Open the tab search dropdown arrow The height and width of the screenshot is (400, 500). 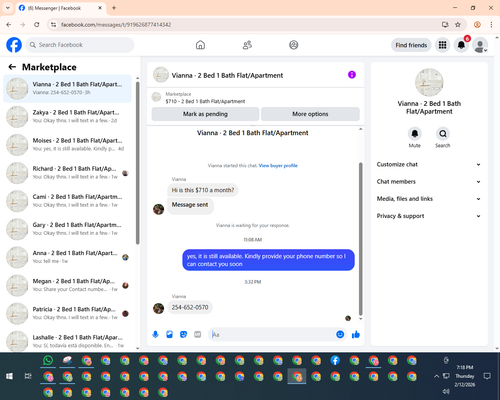[x=8, y=8]
